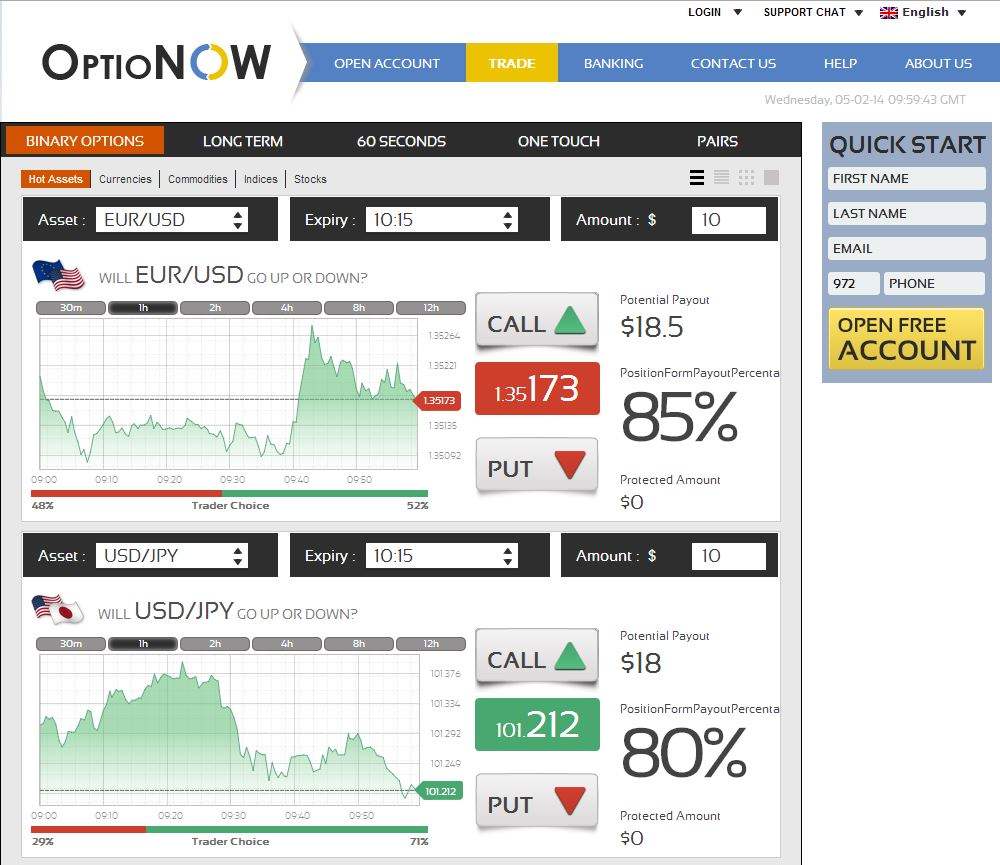Click the Open Free Account button
This screenshot has width=1000, height=865.
(906, 339)
